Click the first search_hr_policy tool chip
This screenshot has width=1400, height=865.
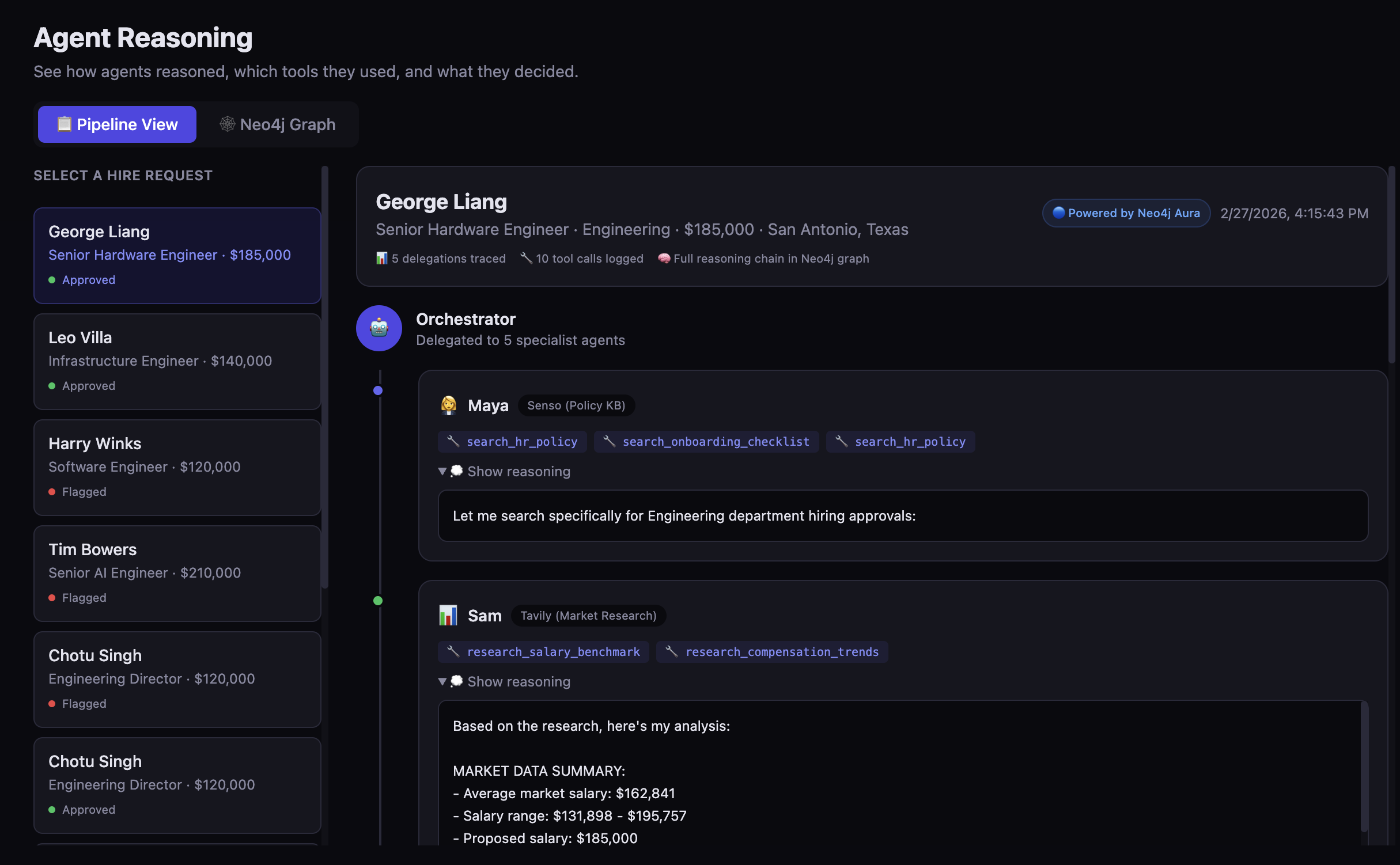click(512, 442)
